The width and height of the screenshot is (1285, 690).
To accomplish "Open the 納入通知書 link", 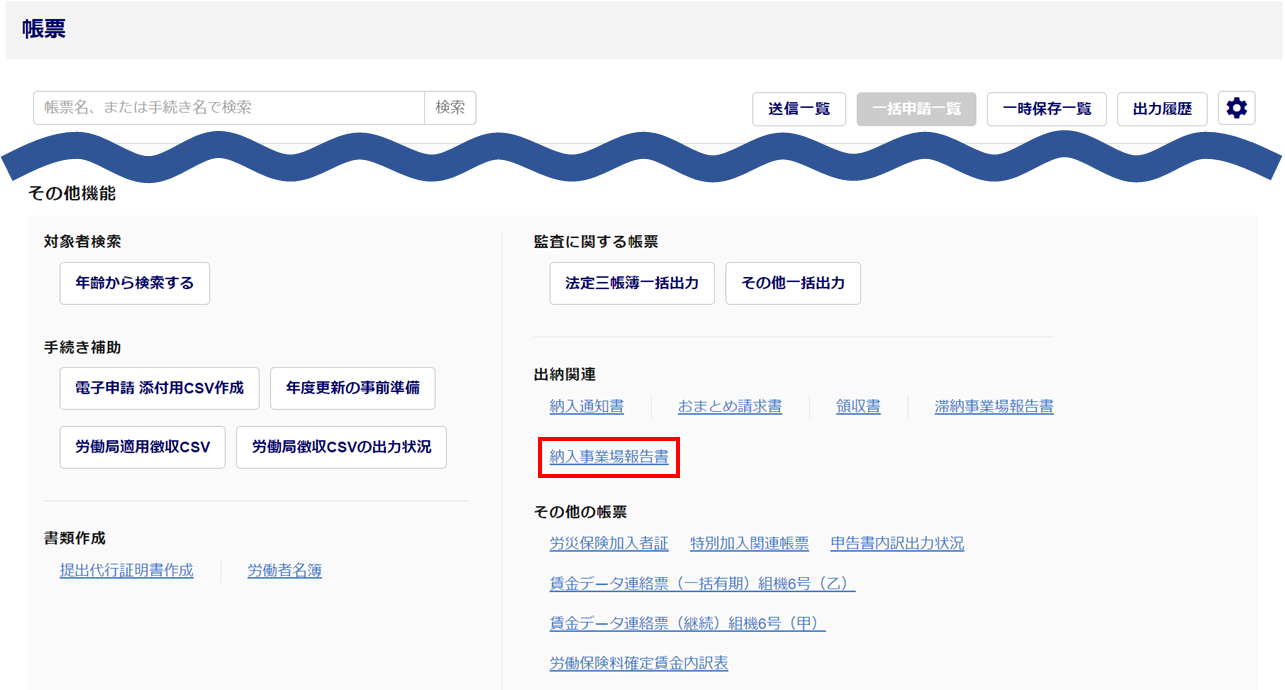I will pos(586,406).
